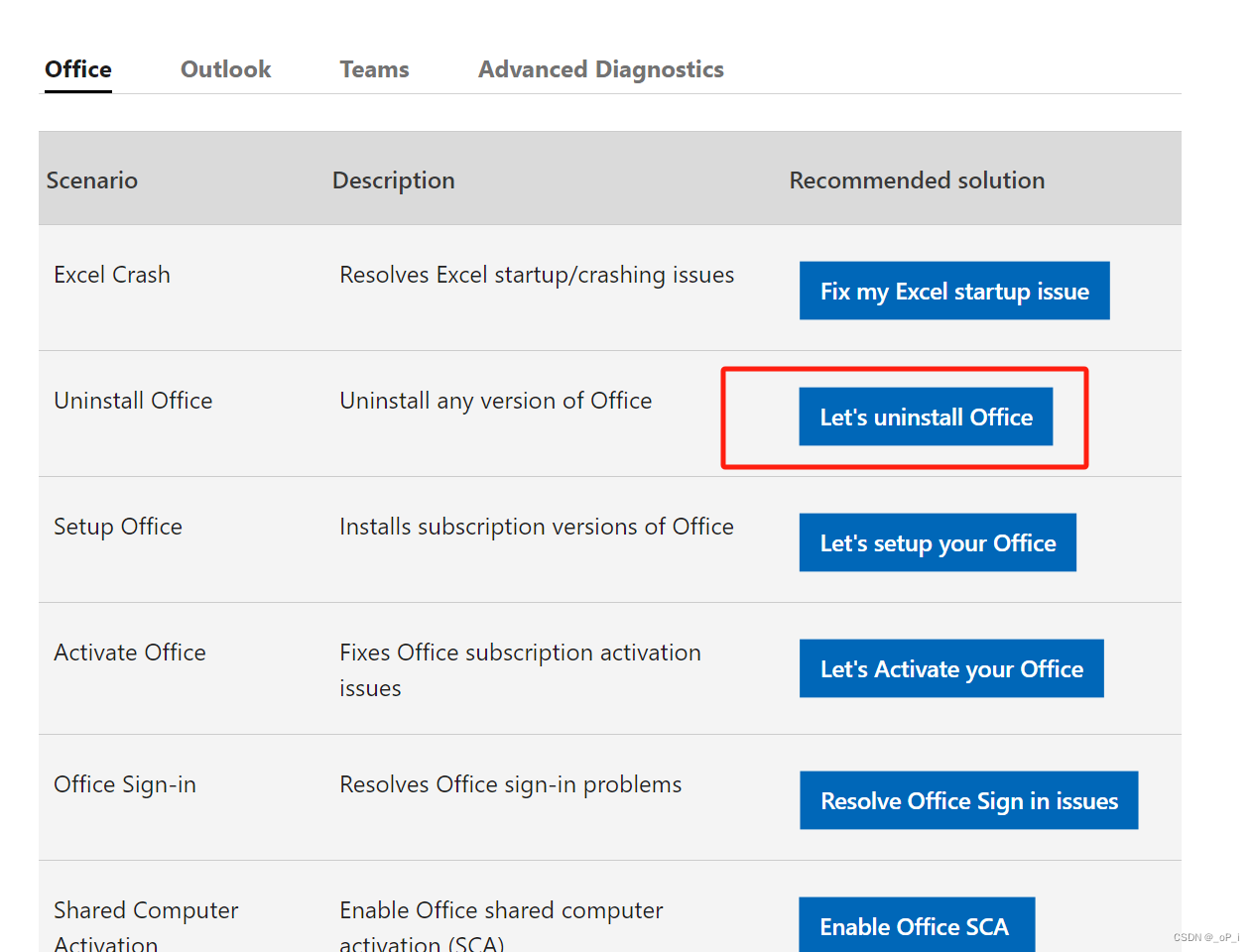Switch to the Office tab
The height and width of the screenshot is (952, 1254).
[x=78, y=69]
